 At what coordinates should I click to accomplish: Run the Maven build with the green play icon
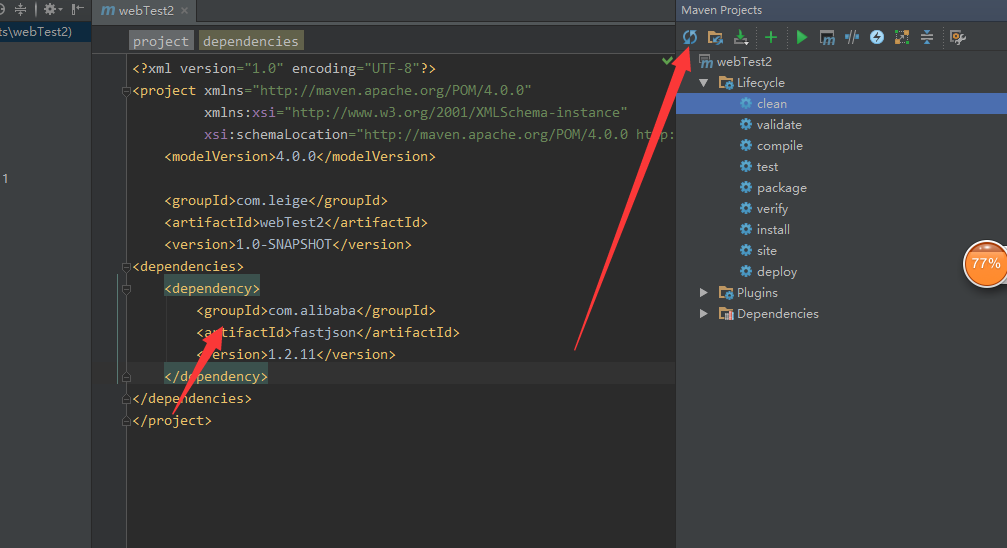(x=801, y=37)
